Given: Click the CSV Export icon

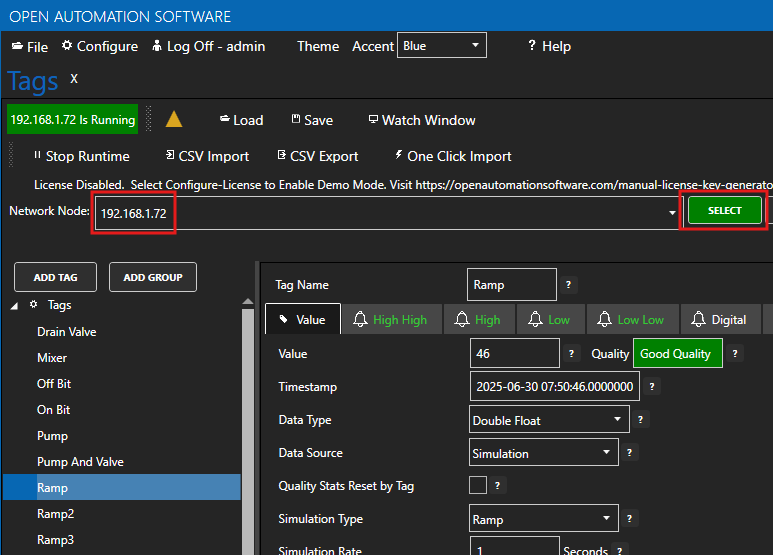Looking at the screenshot, I should pyautogui.click(x=281, y=155).
